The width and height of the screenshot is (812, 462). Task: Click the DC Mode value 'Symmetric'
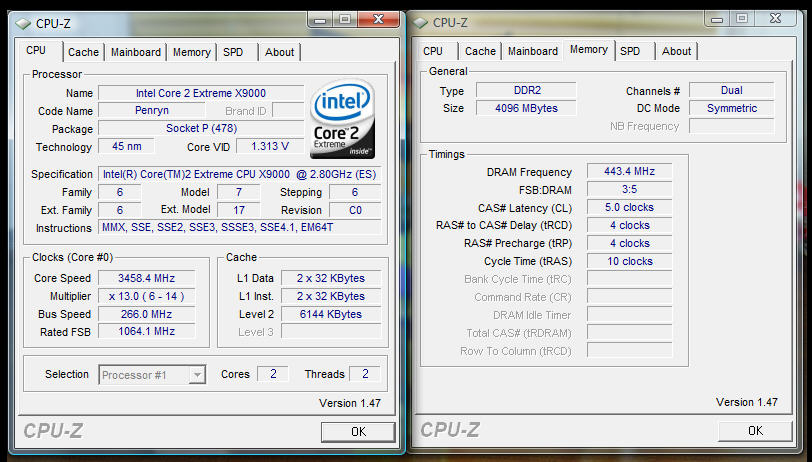coord(732,108)
